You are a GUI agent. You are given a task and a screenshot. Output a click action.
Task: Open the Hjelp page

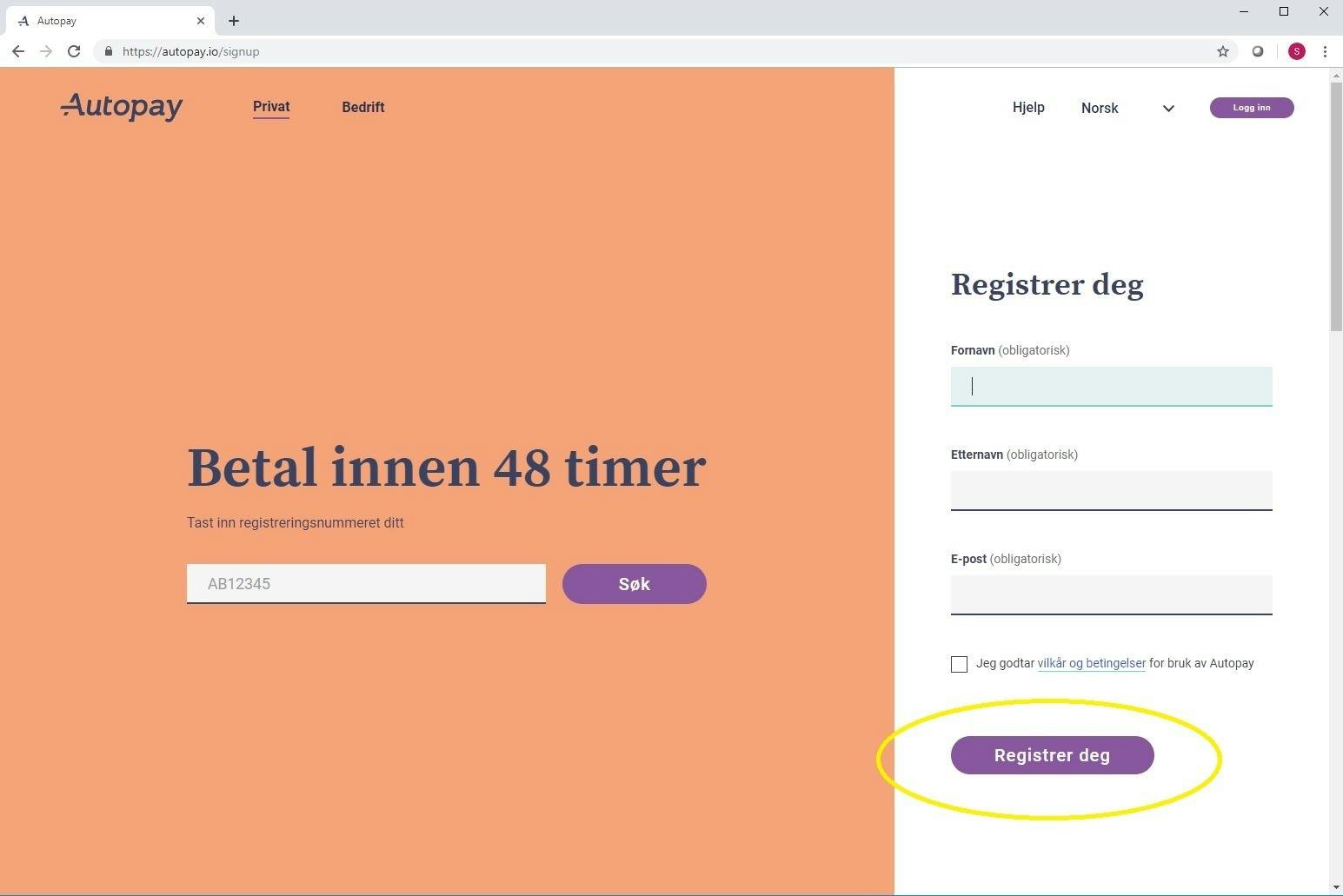1028,107
